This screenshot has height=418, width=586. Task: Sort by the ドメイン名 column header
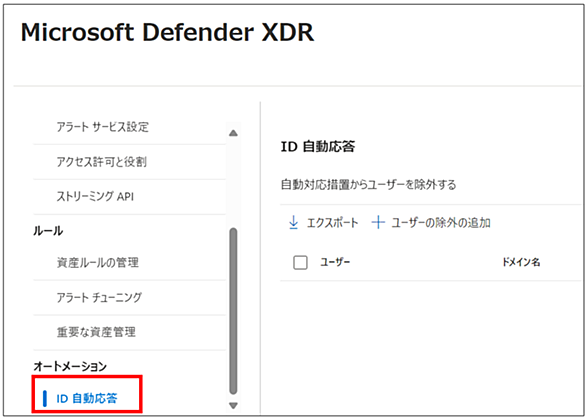point(521,262)
